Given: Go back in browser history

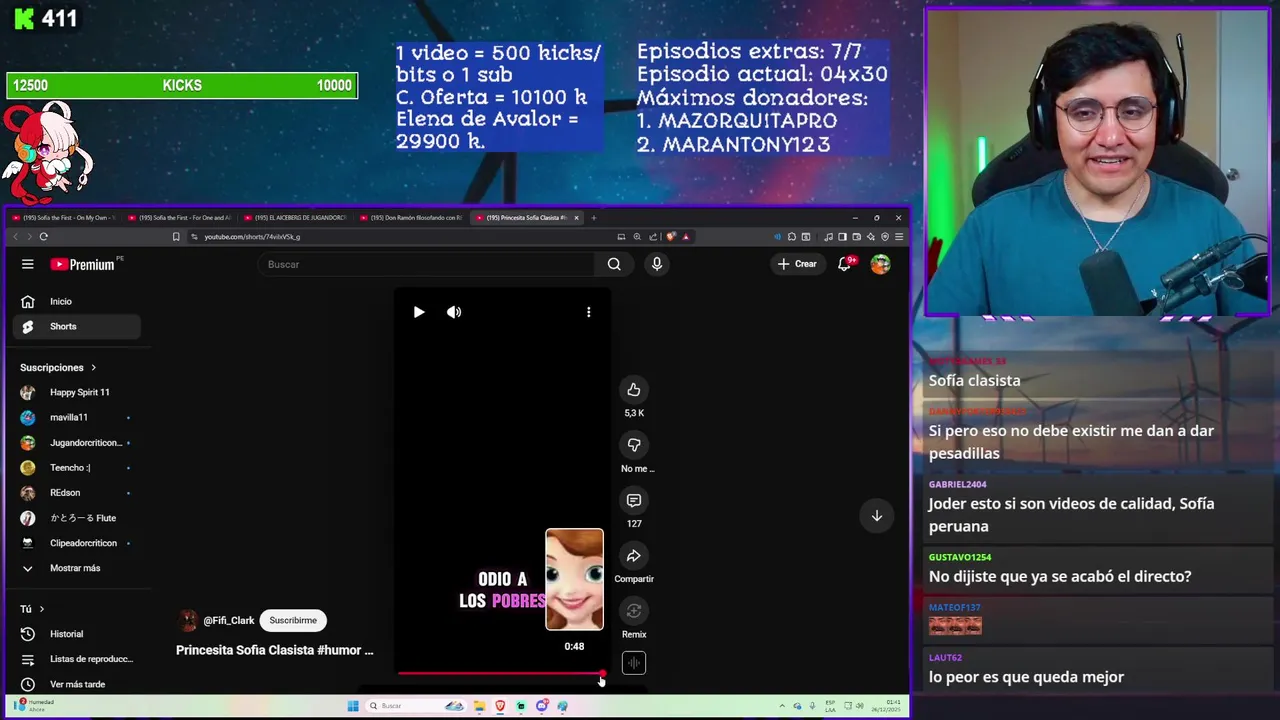Looking at the screenshot, I should click(15, 237).
